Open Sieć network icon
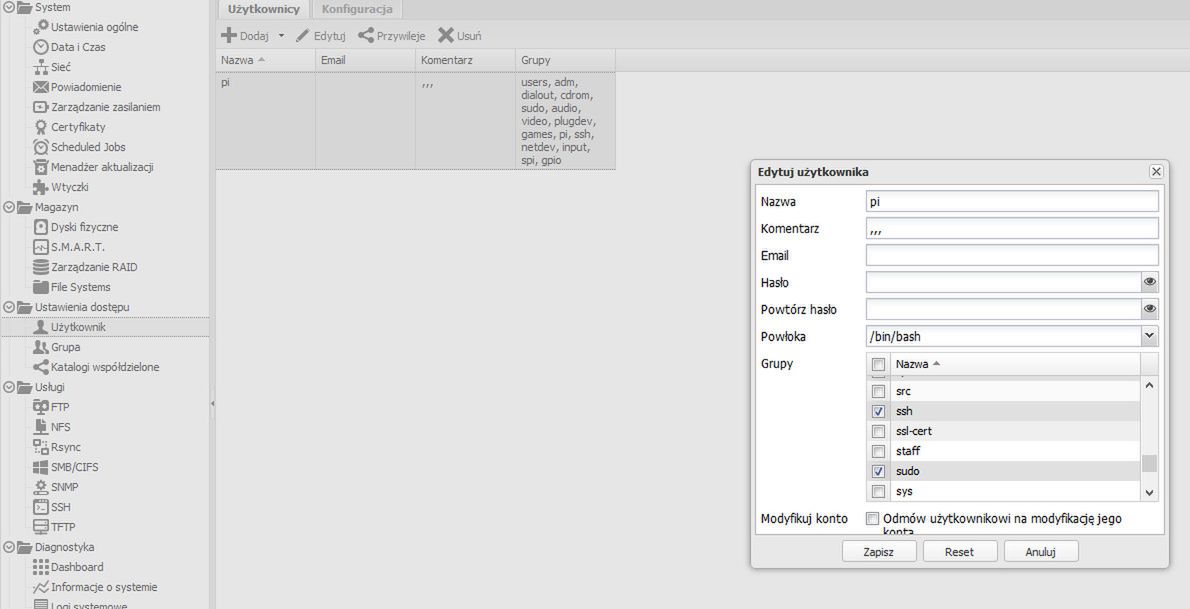1190x609 pixels. [x=40, y=67]
